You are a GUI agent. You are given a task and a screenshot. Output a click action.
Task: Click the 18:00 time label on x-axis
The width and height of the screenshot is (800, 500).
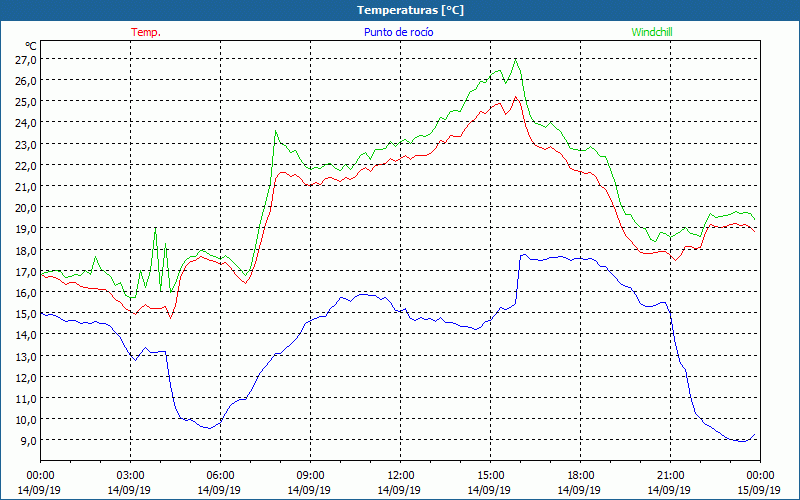(579, 476)
